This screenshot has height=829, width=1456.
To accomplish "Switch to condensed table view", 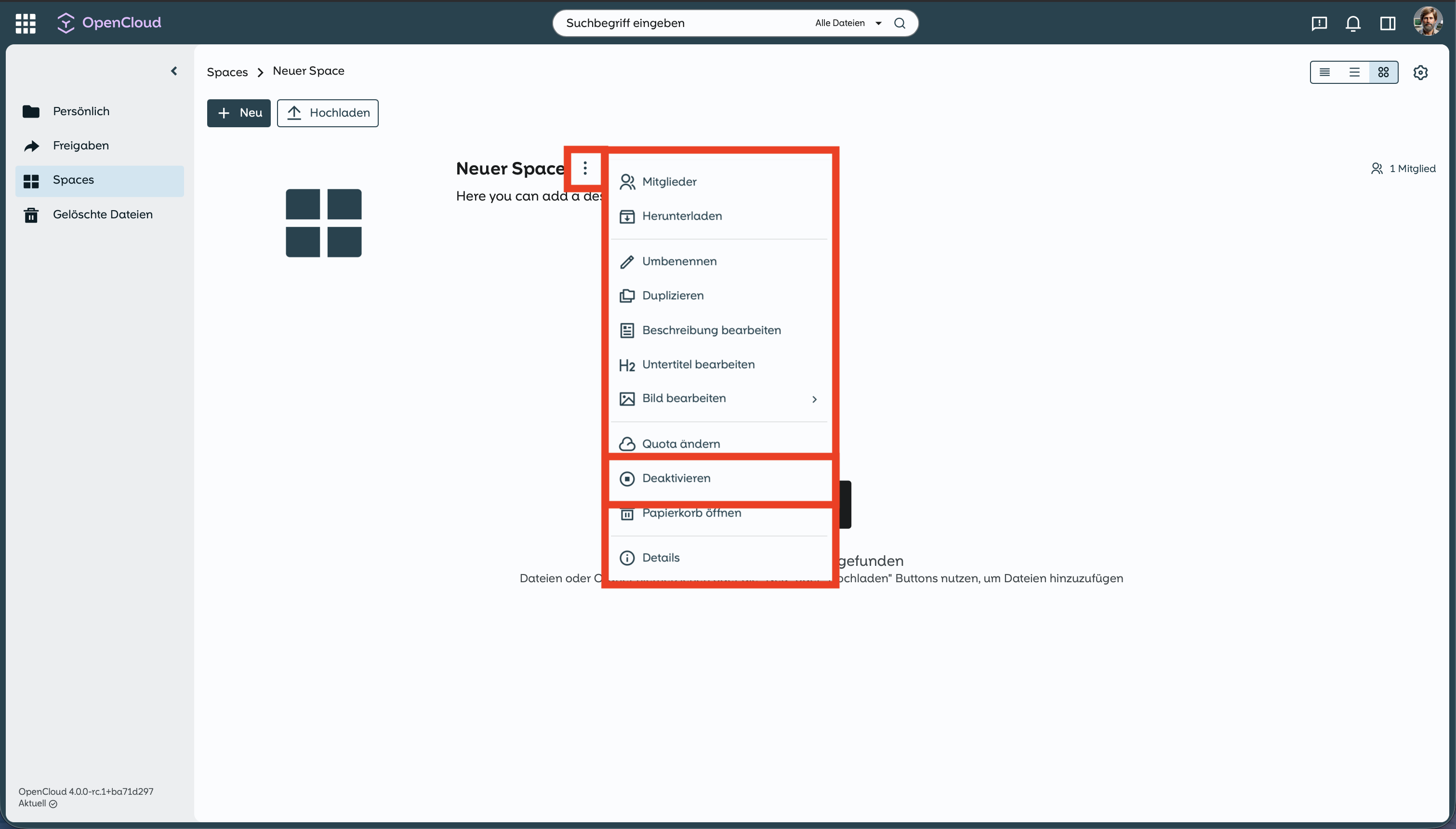I will (x=1324, y=72).
